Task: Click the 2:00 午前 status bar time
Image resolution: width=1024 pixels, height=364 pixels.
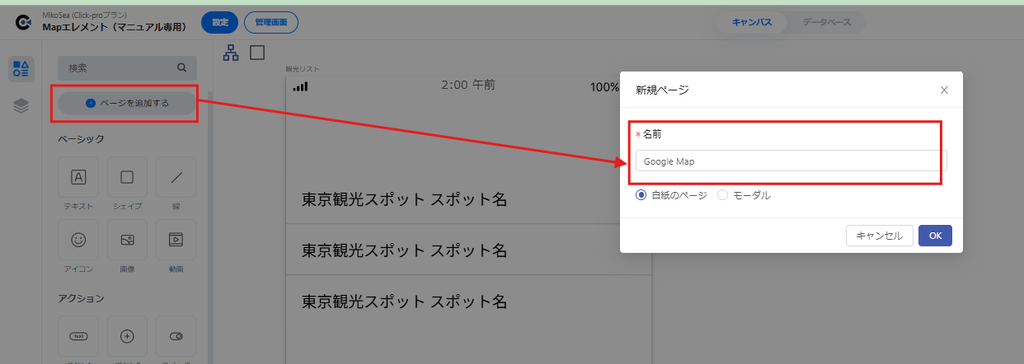Action: [468, 85]
